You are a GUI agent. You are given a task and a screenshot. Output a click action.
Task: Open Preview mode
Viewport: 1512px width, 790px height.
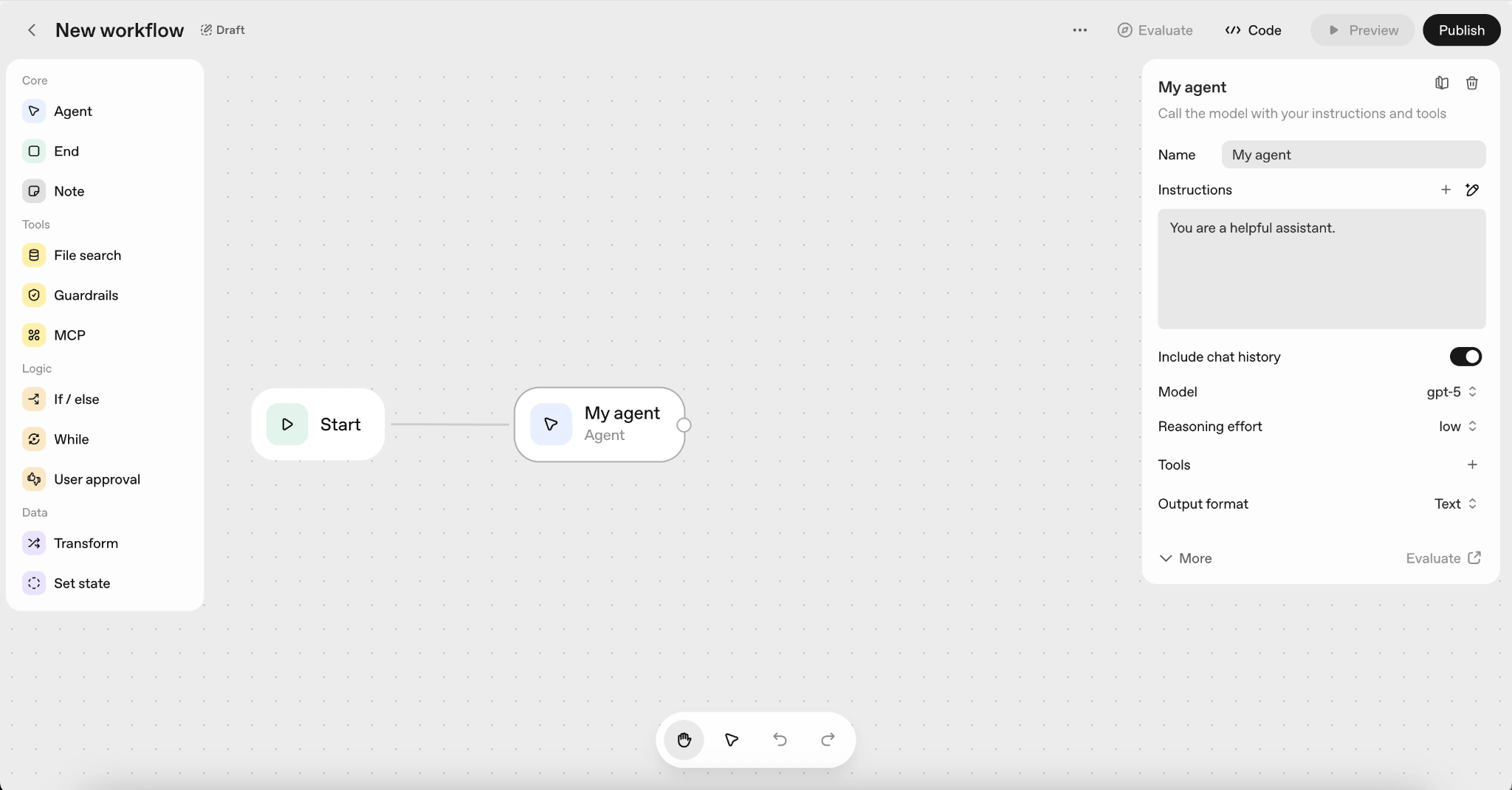coord(1361,30)
